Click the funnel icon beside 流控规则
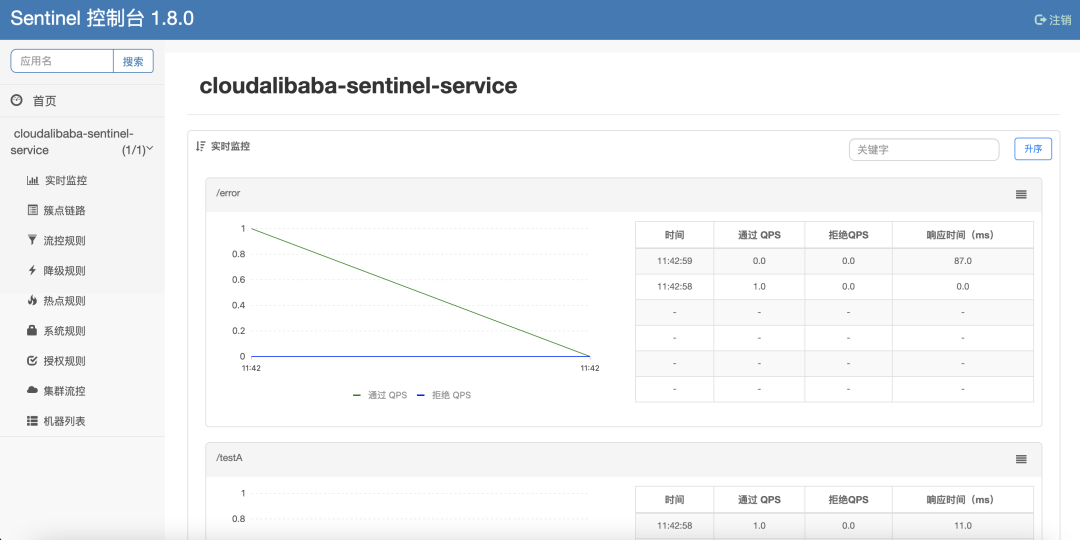Image resolution: width=1080 pixels, height=540 pixels. [33, 241]
